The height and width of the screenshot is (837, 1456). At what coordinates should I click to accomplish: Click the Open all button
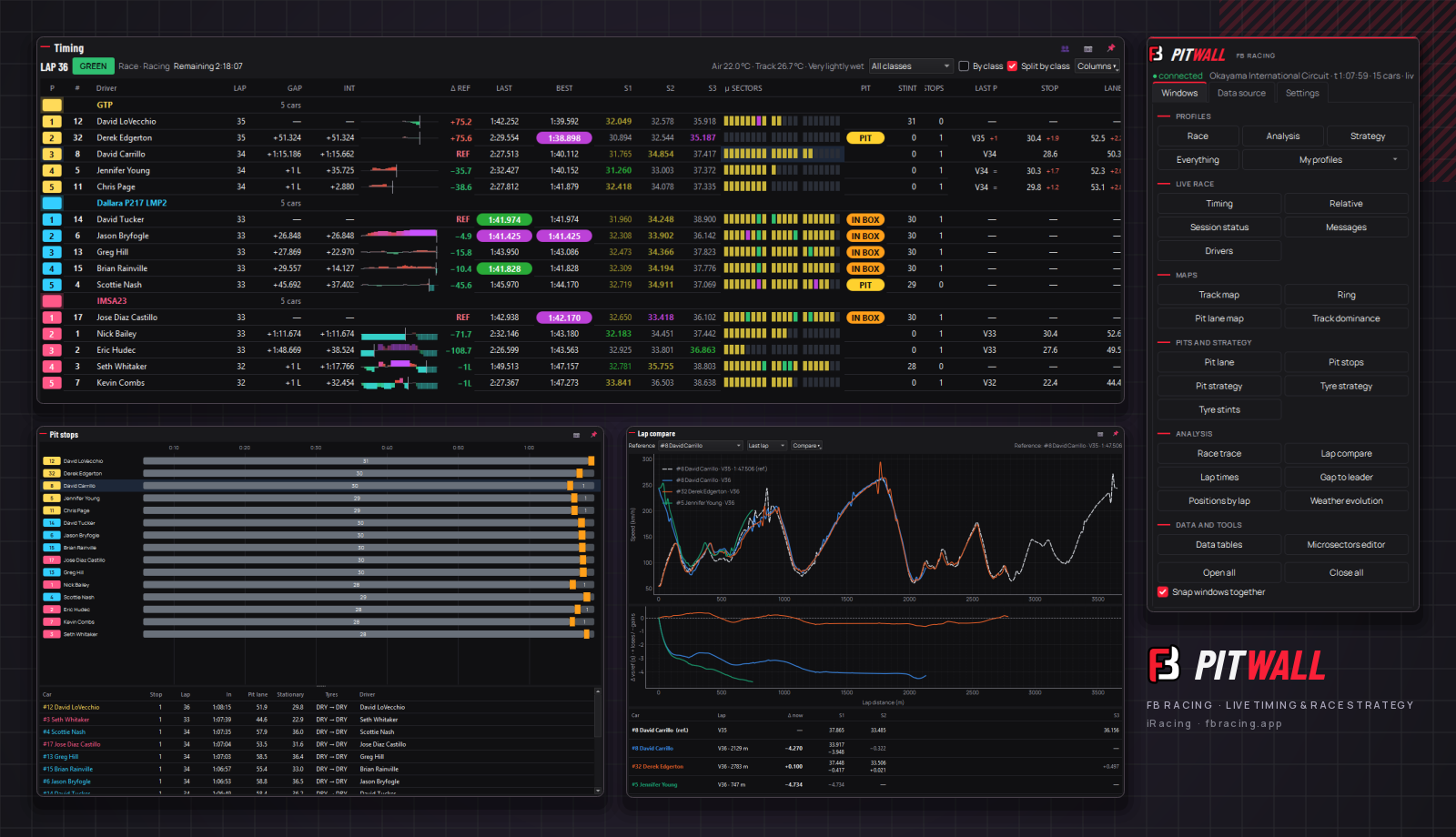[x=1218, y=573]
